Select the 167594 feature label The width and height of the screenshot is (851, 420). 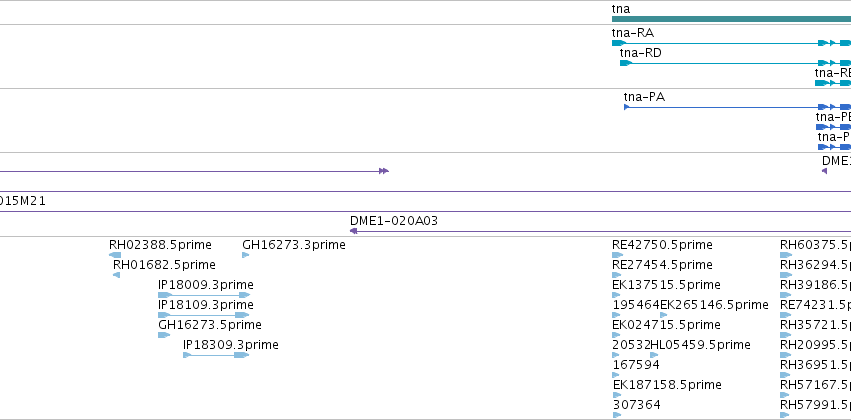636,365
